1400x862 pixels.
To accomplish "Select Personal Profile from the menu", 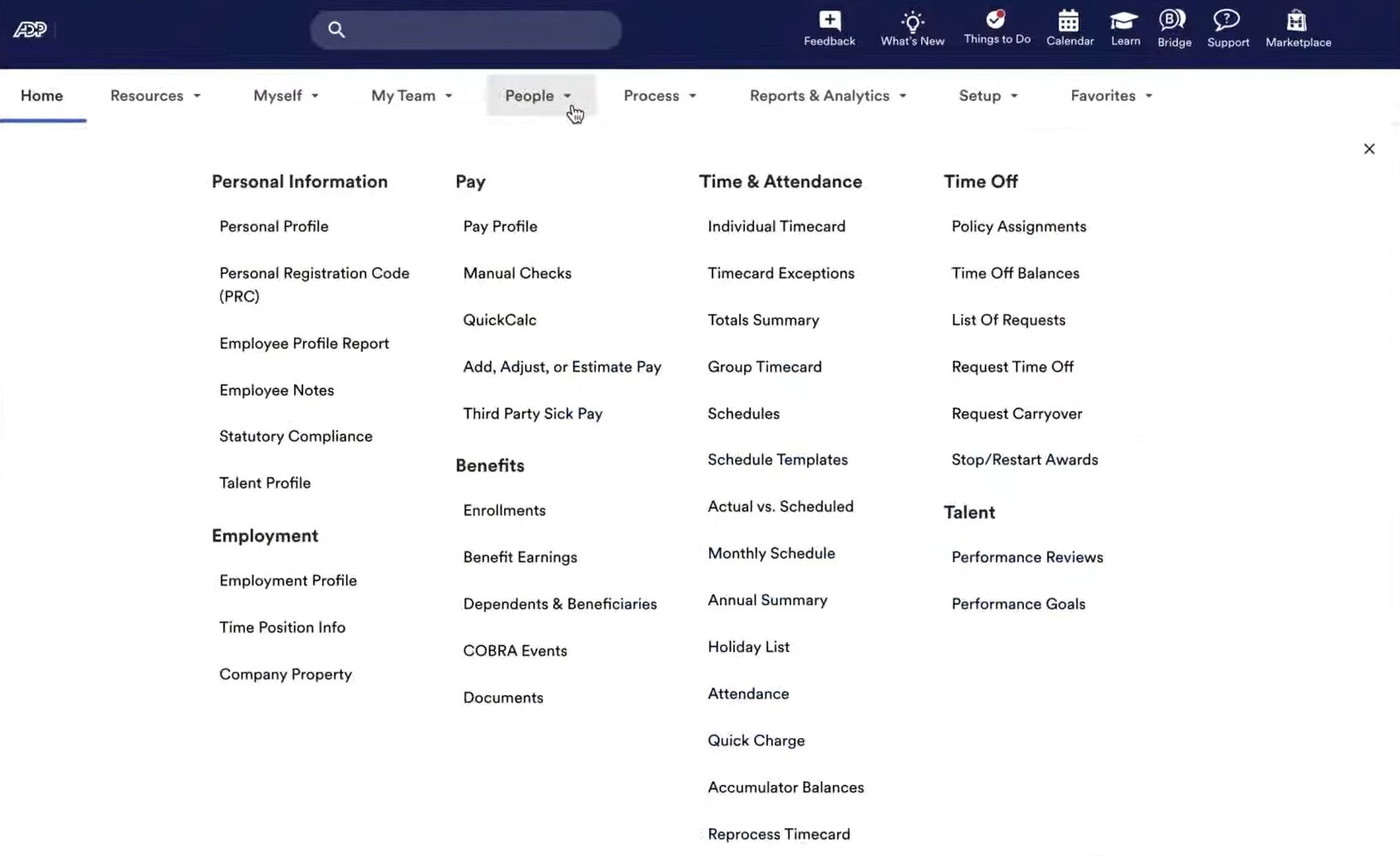I will tap(273, 226).
